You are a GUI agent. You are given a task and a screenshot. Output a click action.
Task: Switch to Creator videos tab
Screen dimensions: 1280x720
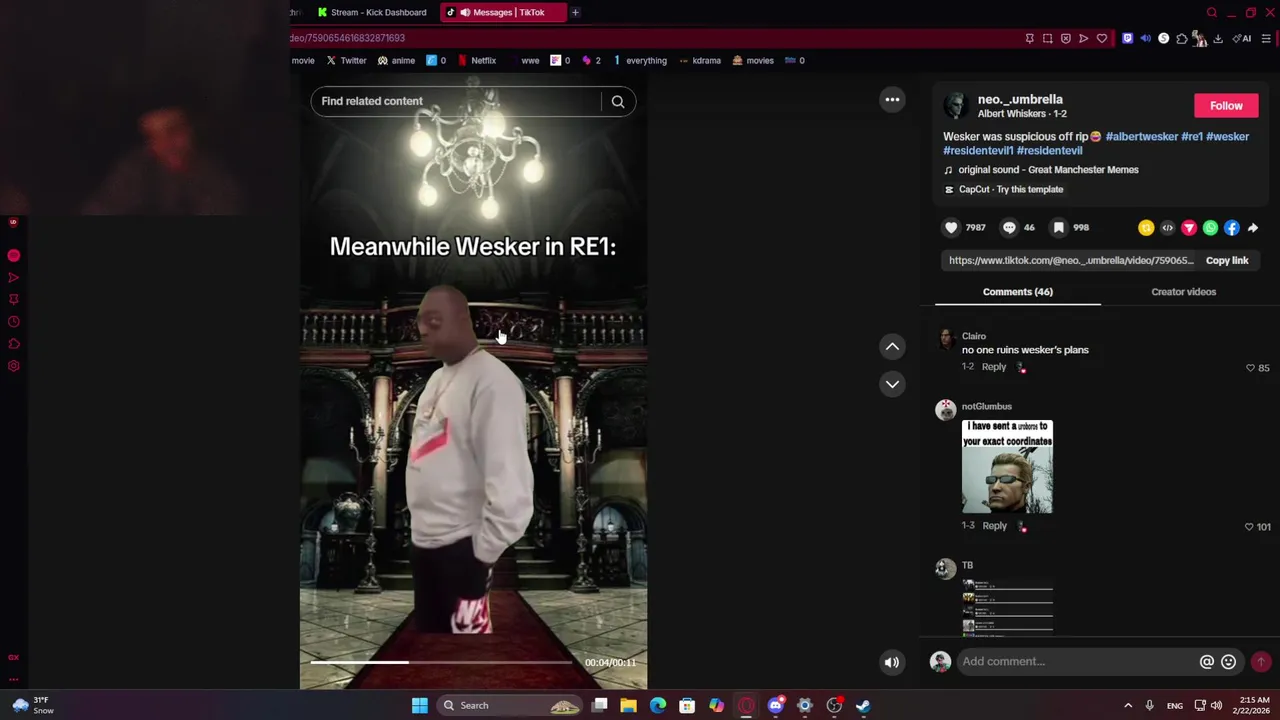tap(1183, 292)
